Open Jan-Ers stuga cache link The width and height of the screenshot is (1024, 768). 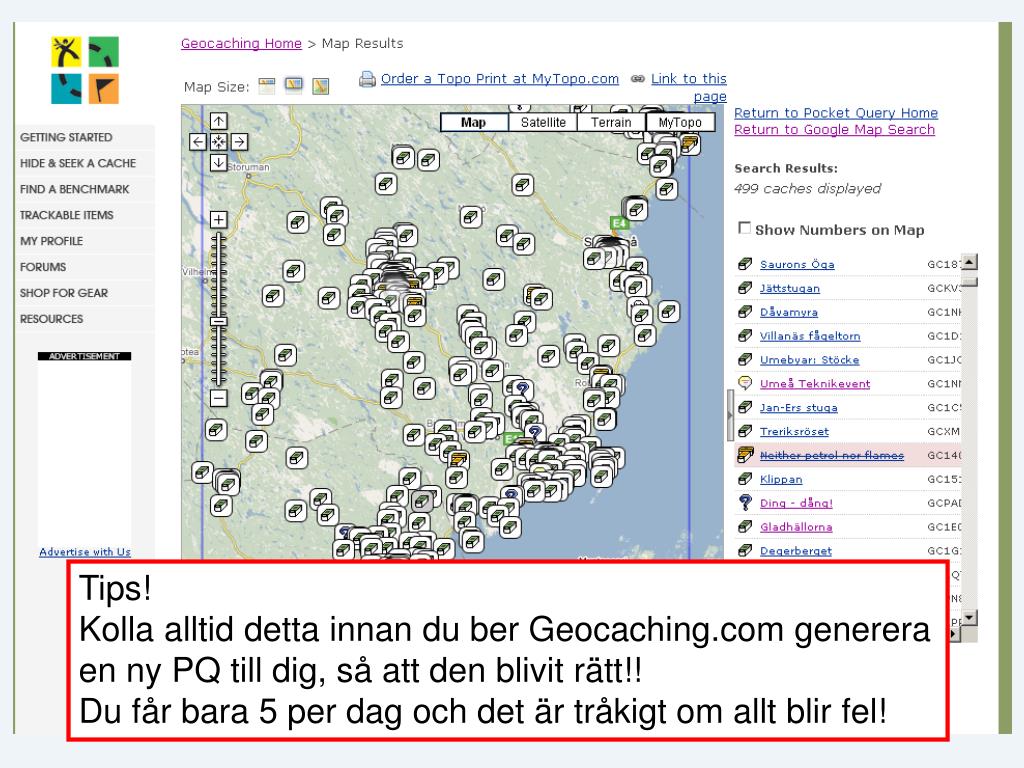pos(799,408)
